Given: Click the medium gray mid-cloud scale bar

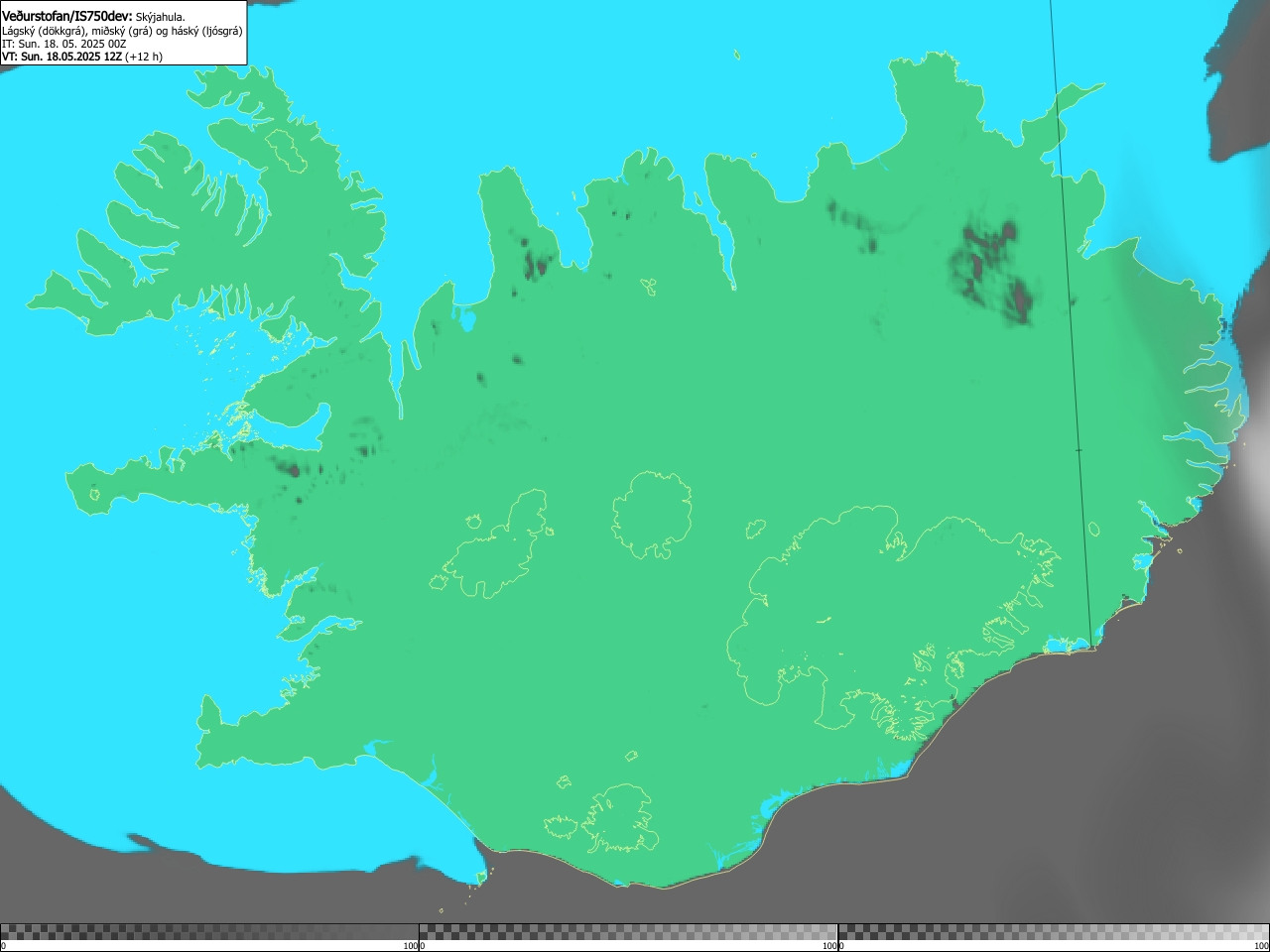Looking at the screenshot, I should (x=628, y=932).
